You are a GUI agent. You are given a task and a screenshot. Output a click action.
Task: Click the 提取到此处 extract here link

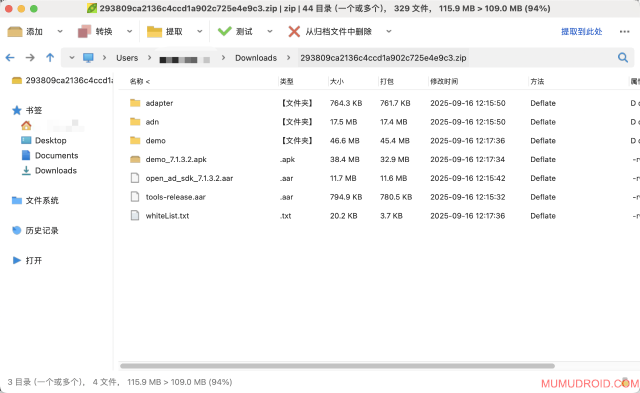581,31
